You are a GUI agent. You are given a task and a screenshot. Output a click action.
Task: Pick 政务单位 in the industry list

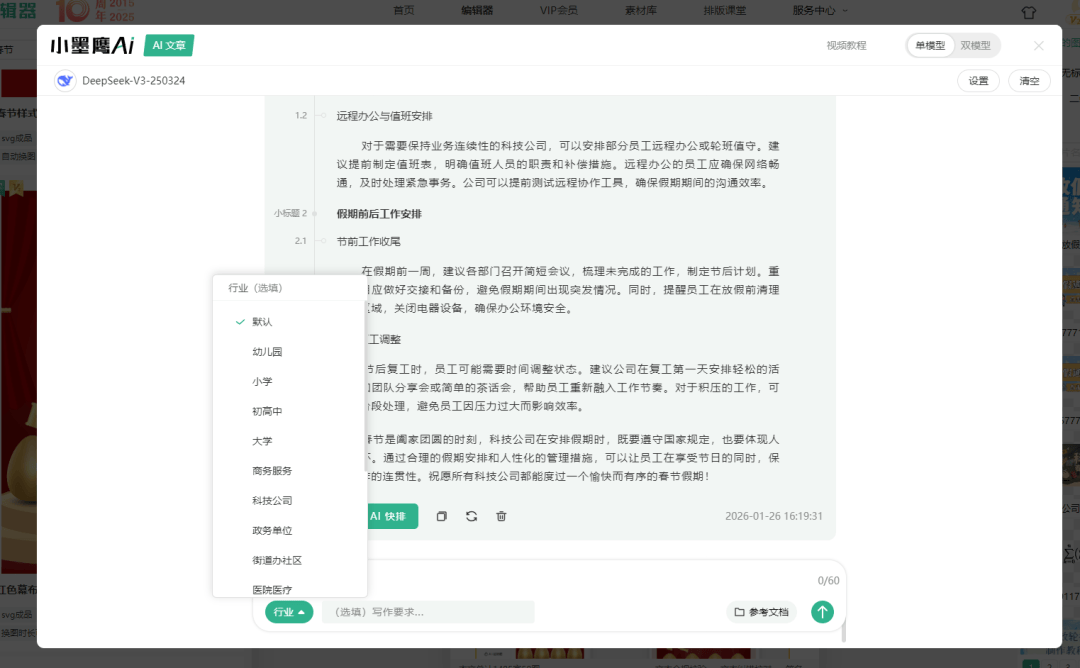point(272,530)
